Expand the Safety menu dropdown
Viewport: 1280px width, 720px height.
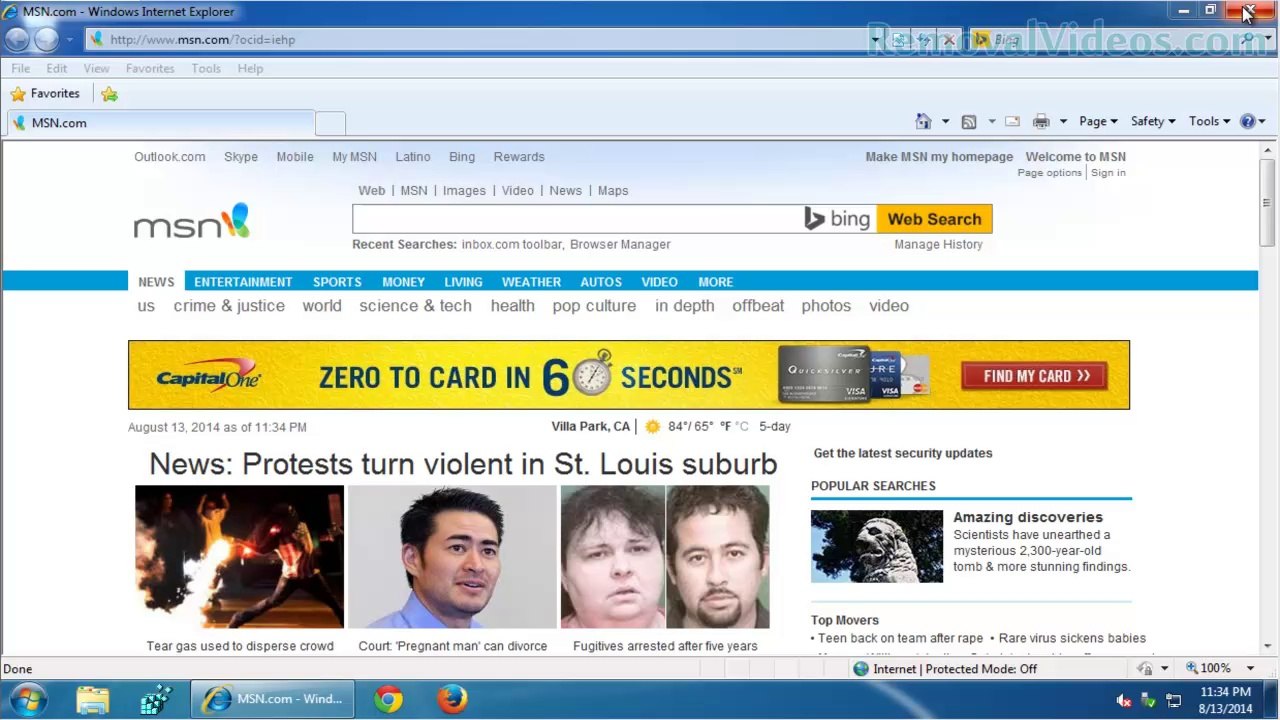tap(1153, 122)
